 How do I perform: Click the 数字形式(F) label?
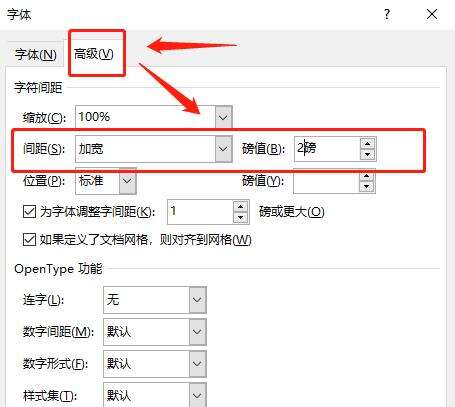coord(55,364)
